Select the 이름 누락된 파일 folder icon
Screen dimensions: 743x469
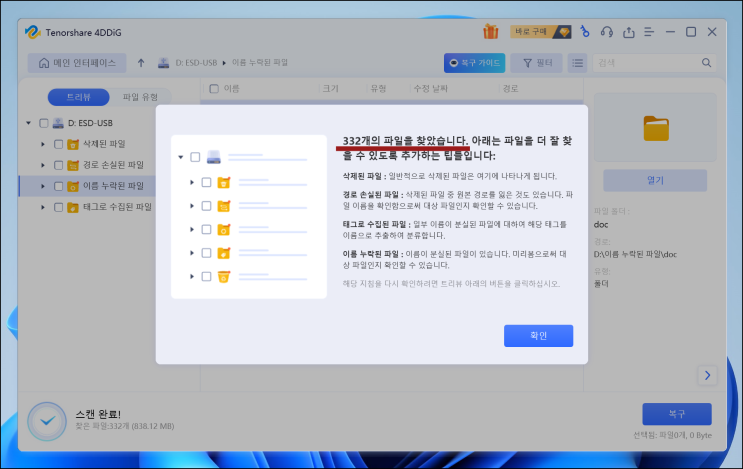72,186
